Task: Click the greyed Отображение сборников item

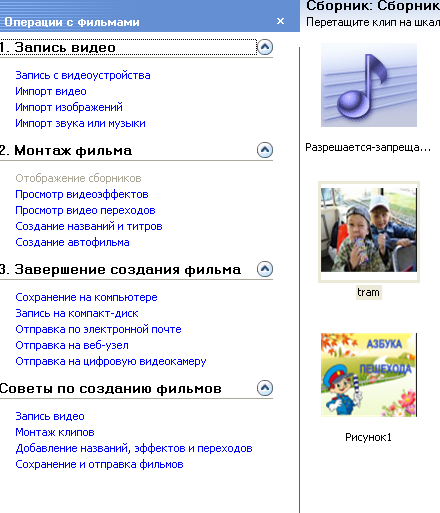Action: pos(78,178)
